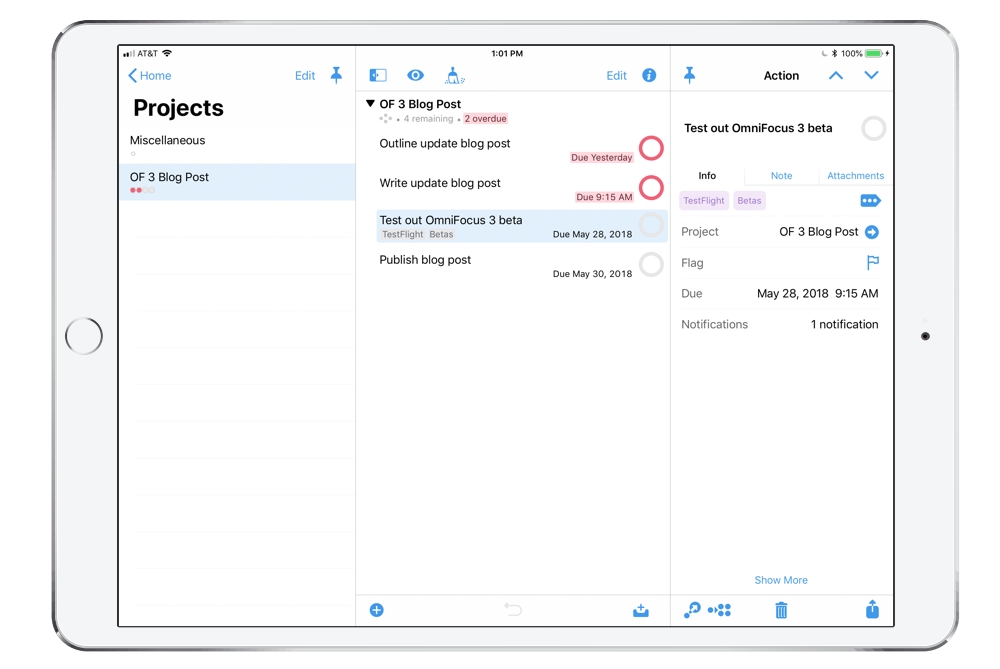This screenshot has width=1000, height=669.
Task: Pin the Projects sidebar
Action: [x=336, y=75]
